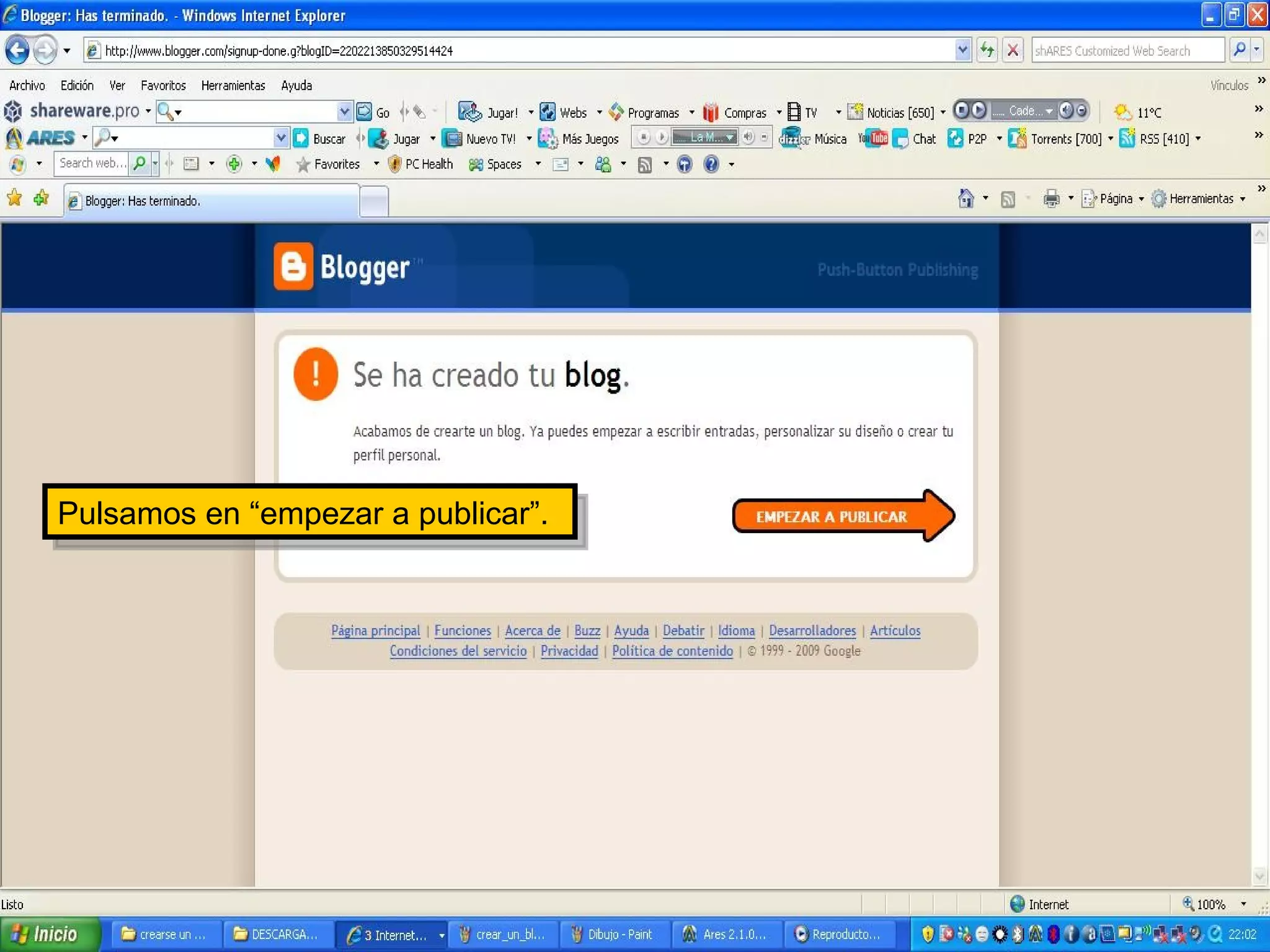Open the address bar dropdown arrow

[962, 50]
